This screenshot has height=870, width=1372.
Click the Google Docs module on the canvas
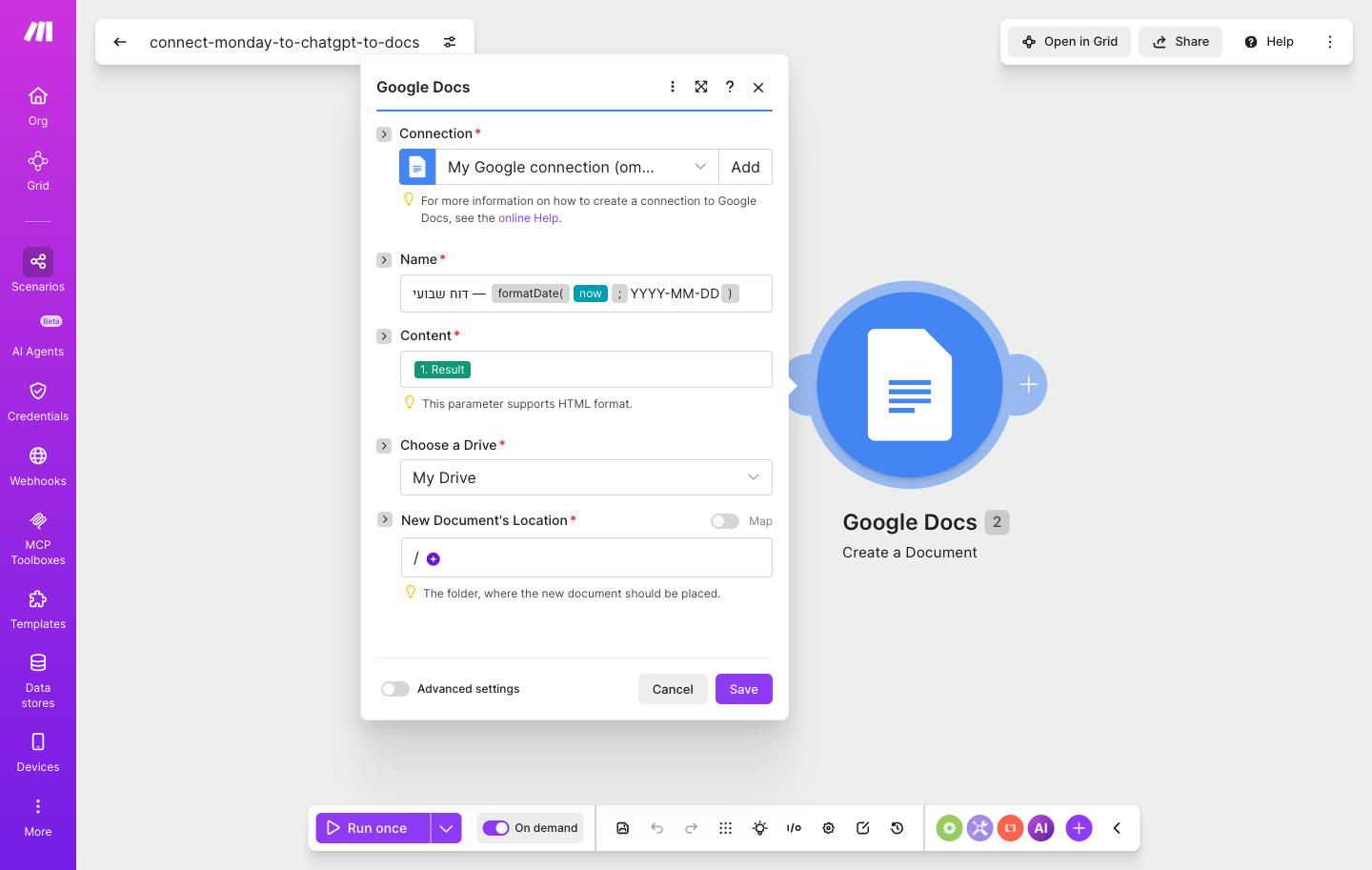(x=910, y=385)
